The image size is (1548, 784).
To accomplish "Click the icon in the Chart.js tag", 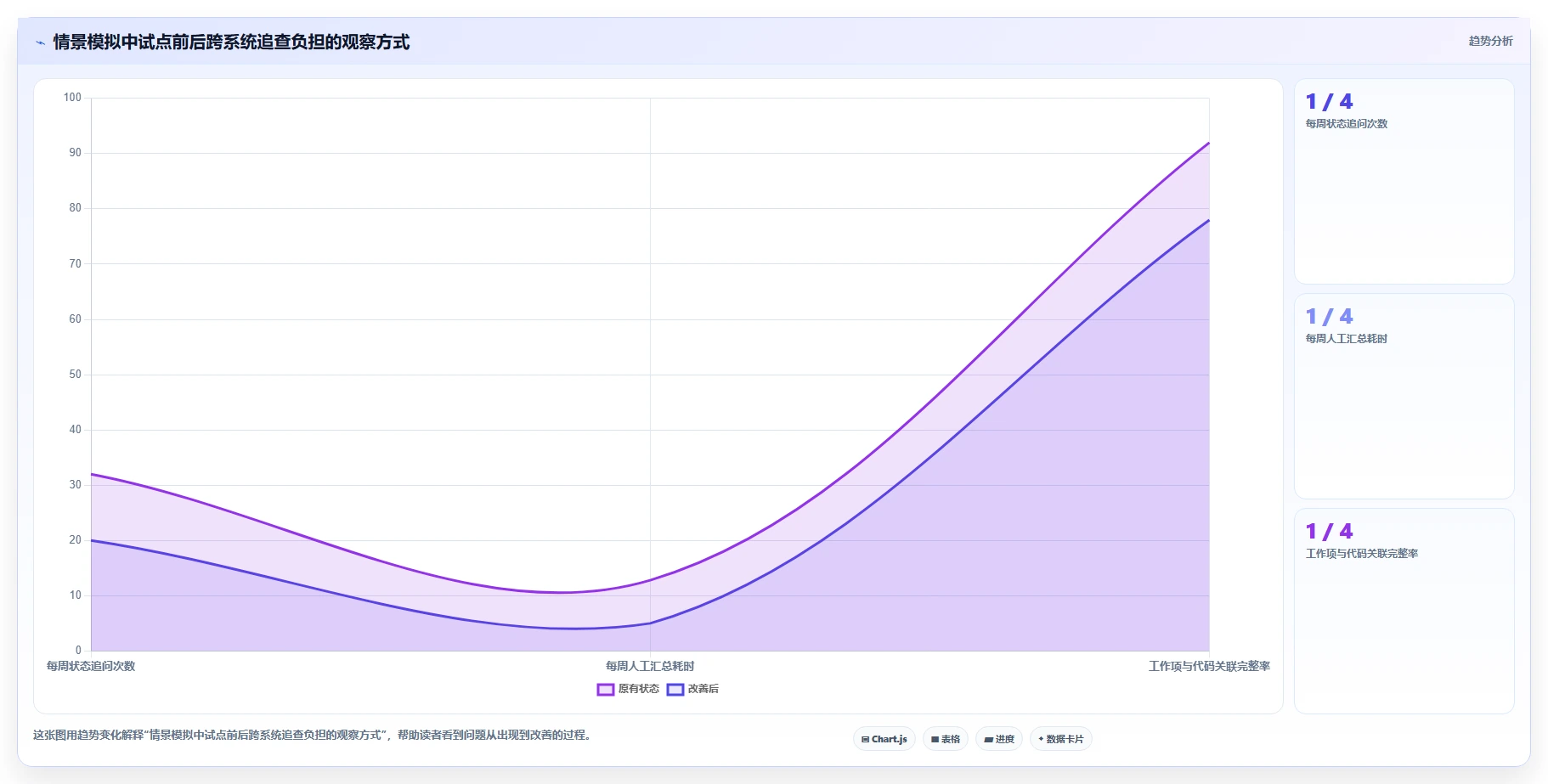I will click(x=865, y=740).
